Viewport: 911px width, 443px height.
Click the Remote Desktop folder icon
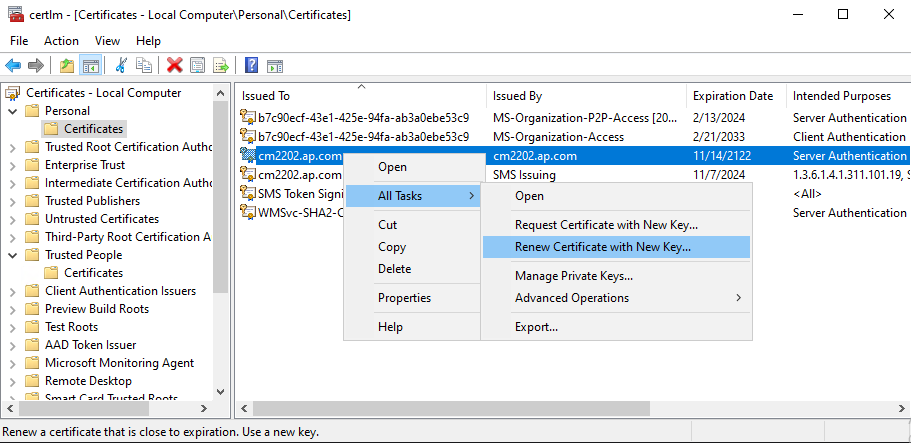32,381
